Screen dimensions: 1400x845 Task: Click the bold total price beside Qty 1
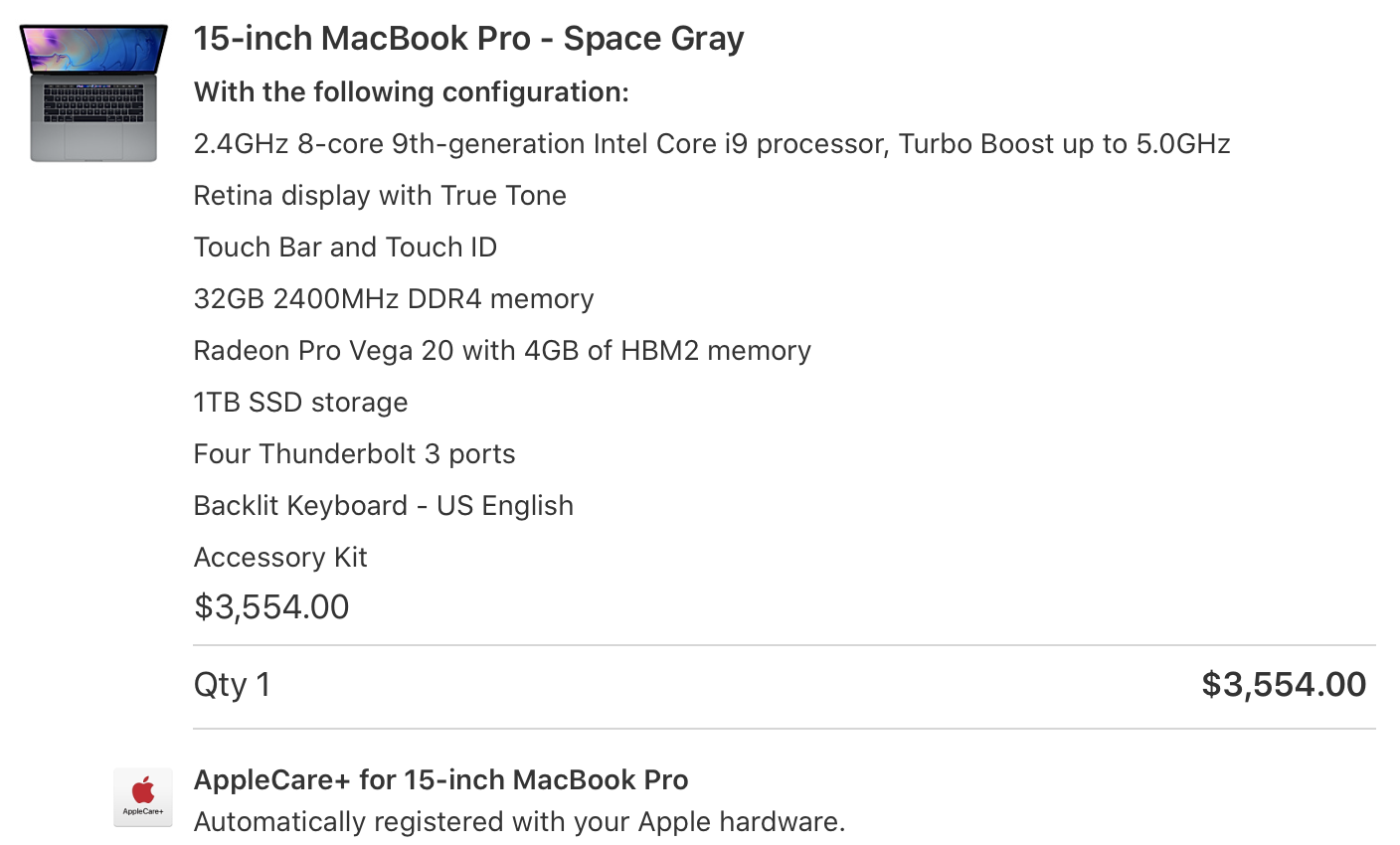click(1284, 685)
